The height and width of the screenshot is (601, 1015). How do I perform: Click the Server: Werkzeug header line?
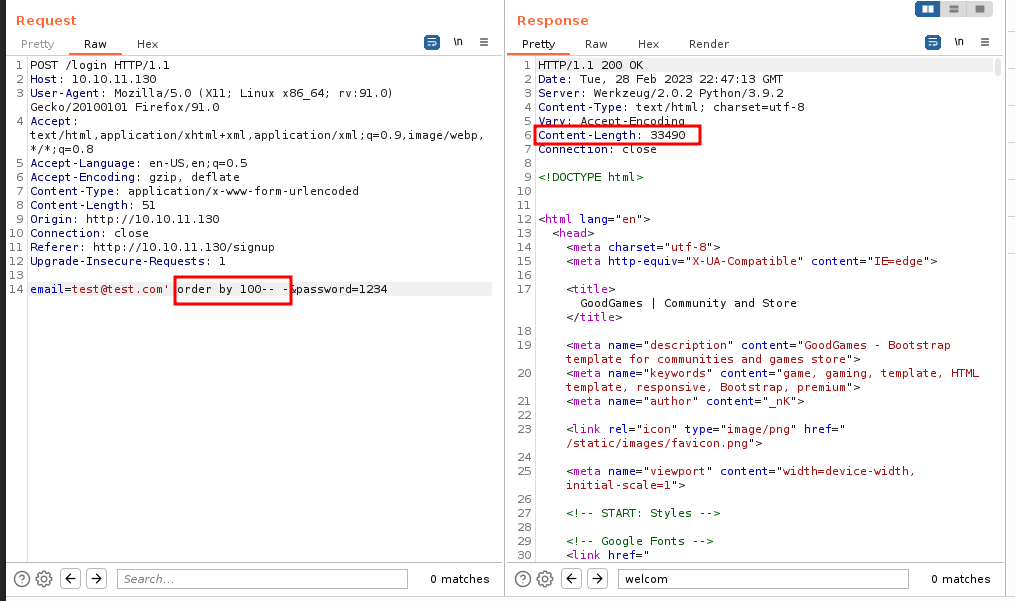pos(661,93)
